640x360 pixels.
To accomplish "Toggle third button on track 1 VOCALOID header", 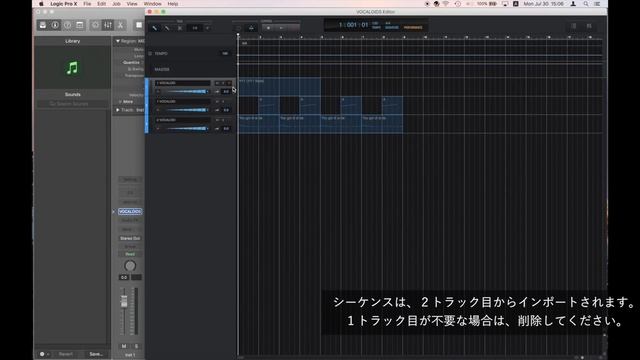I will click(x=229, y=83).
